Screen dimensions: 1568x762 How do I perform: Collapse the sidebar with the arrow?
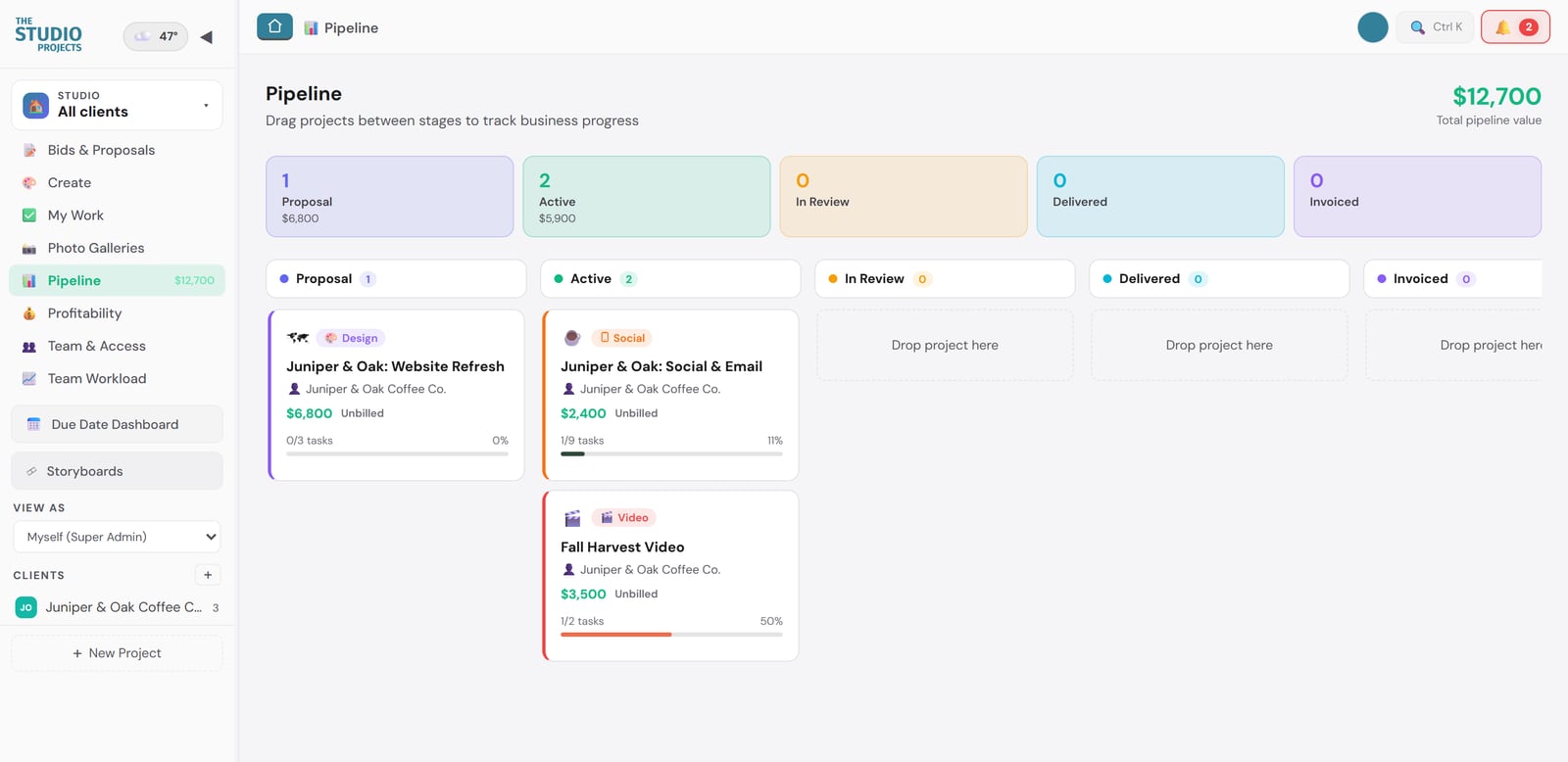(x=207, y=37)
